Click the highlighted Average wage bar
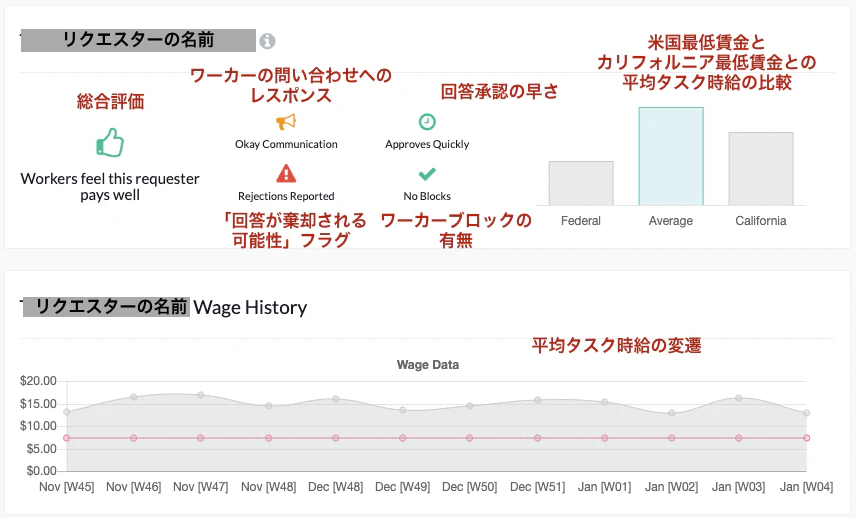The height and width of the screenshot is (518, 856). tap(671, 157)
